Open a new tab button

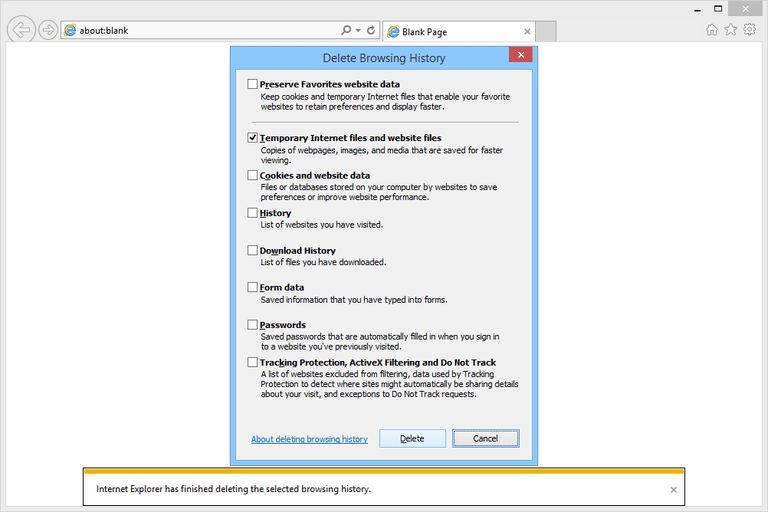546,32
